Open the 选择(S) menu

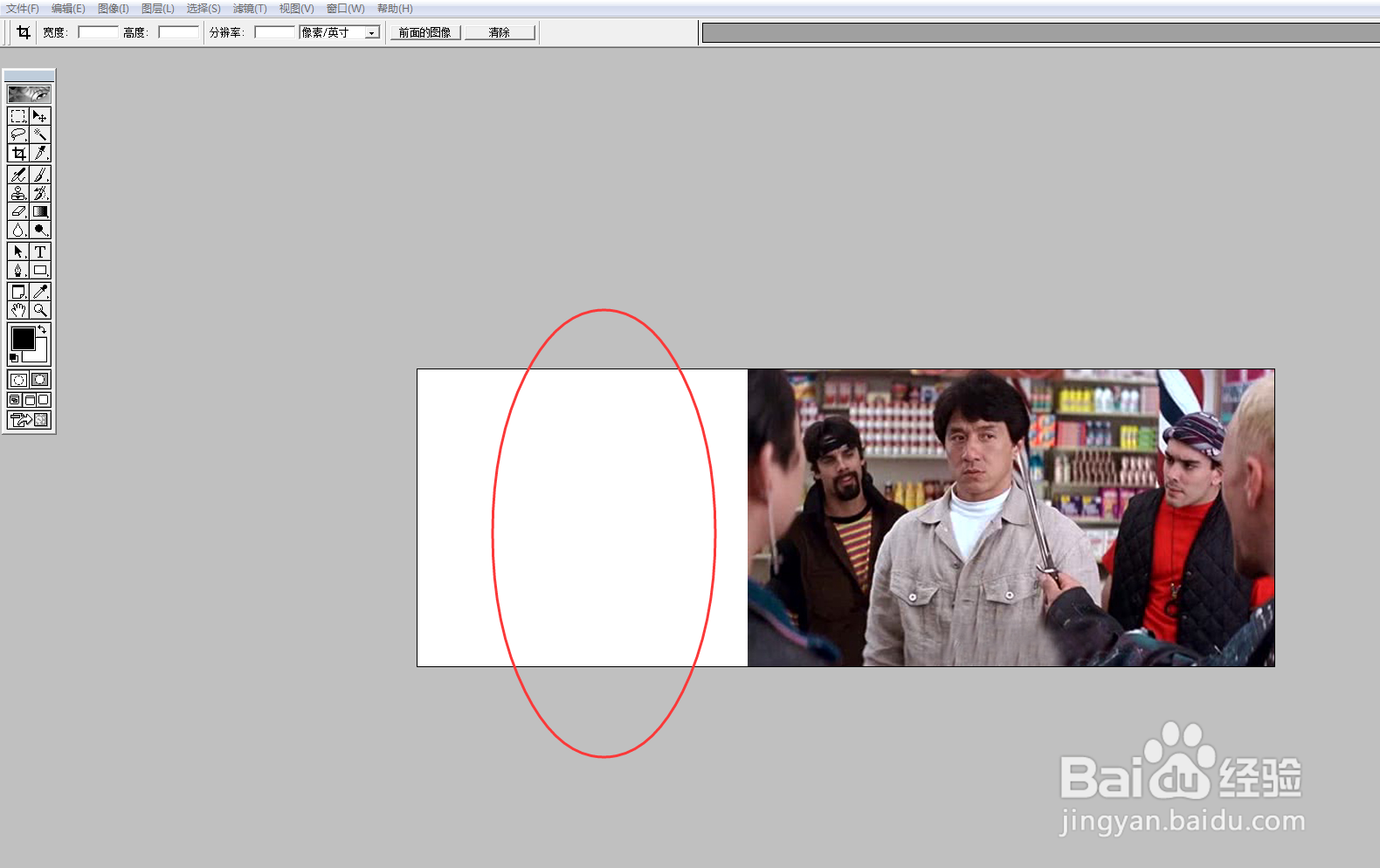pos(204,9)
